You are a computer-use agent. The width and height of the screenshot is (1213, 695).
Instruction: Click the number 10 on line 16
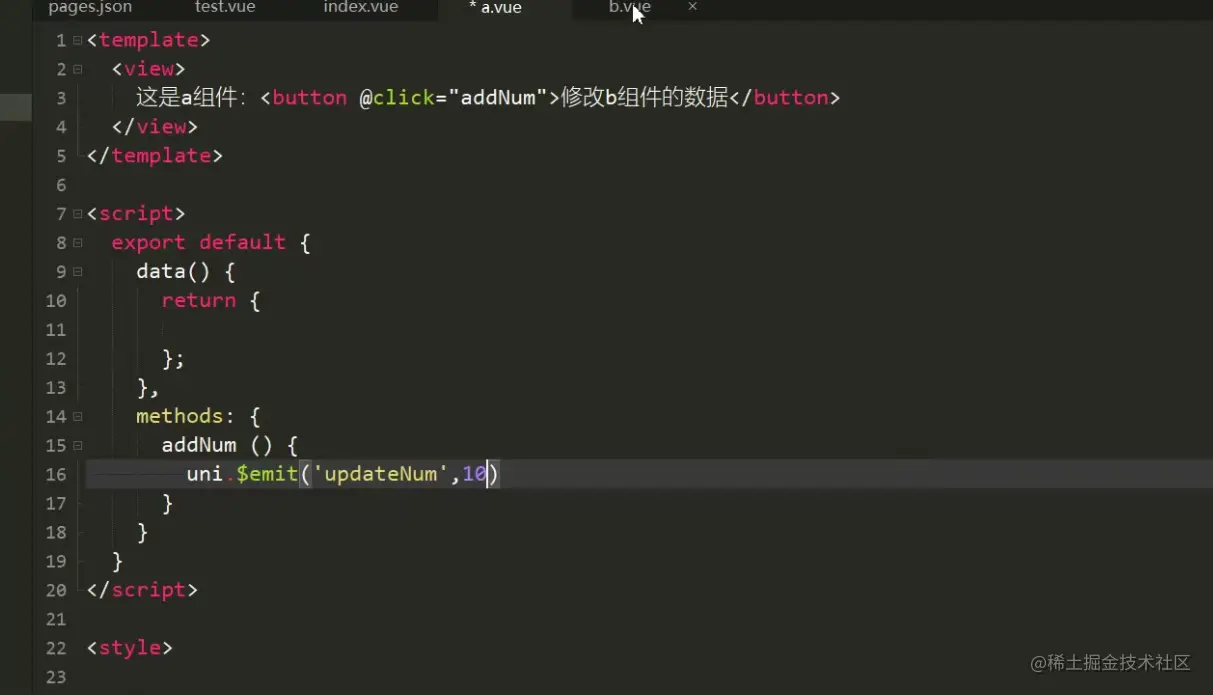(474, 474)
